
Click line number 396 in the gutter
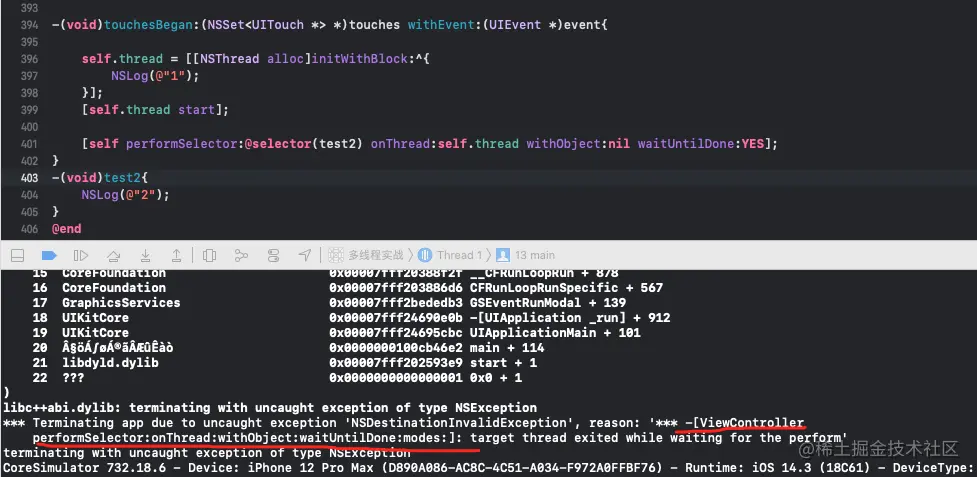pyautogui.click(x=29, y=59)
